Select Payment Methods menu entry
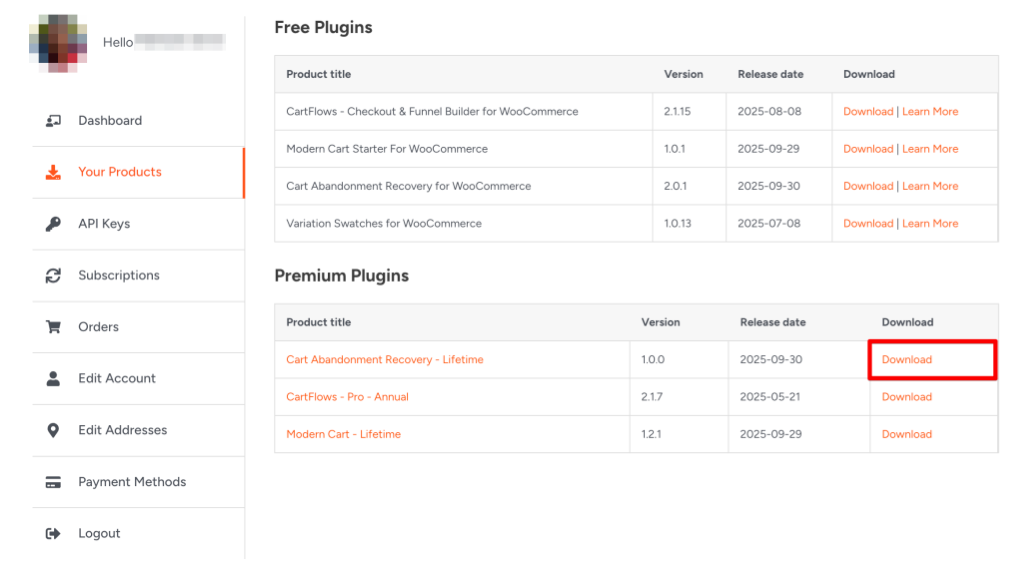This screenshot has height=585, width=1031. 132,482
